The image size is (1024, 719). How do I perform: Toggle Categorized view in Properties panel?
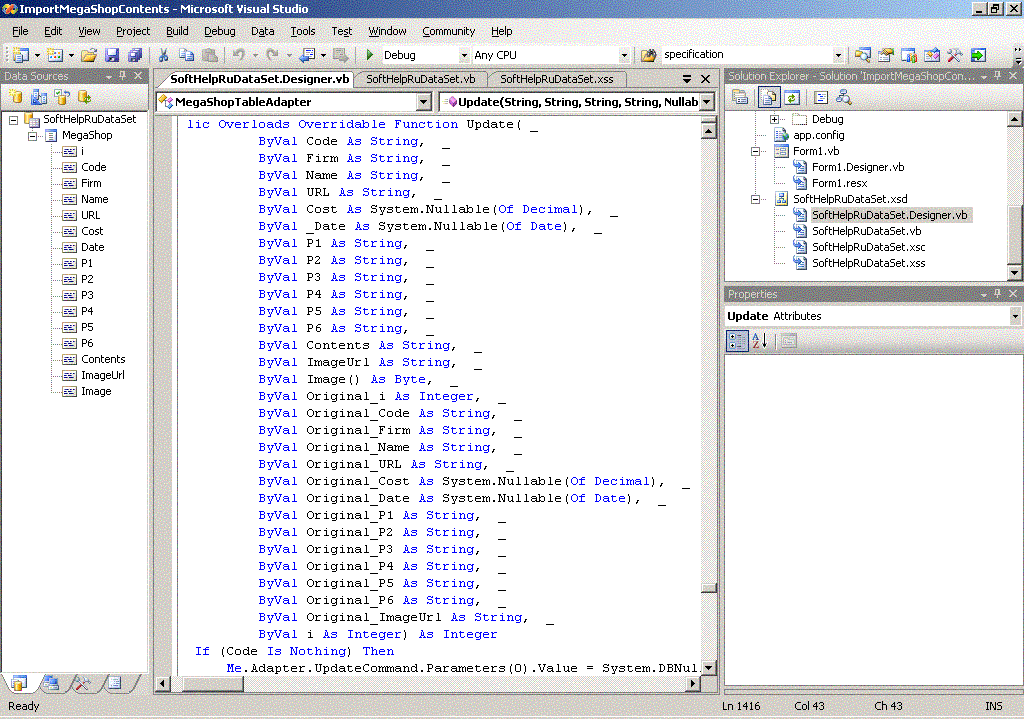click(x=738, y=341)
